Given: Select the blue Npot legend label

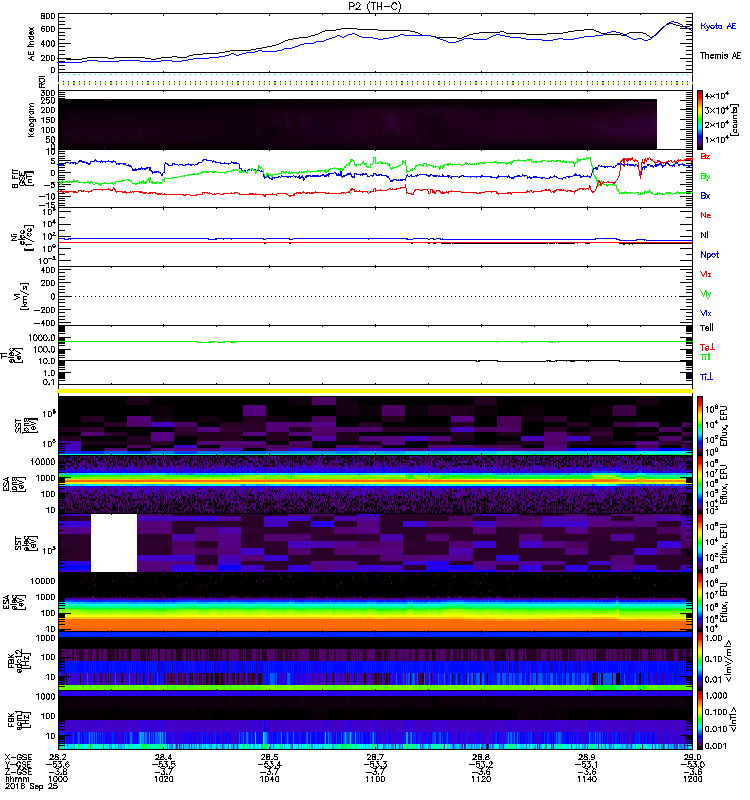Looking at the screenshot, I should tap(709, 255).
